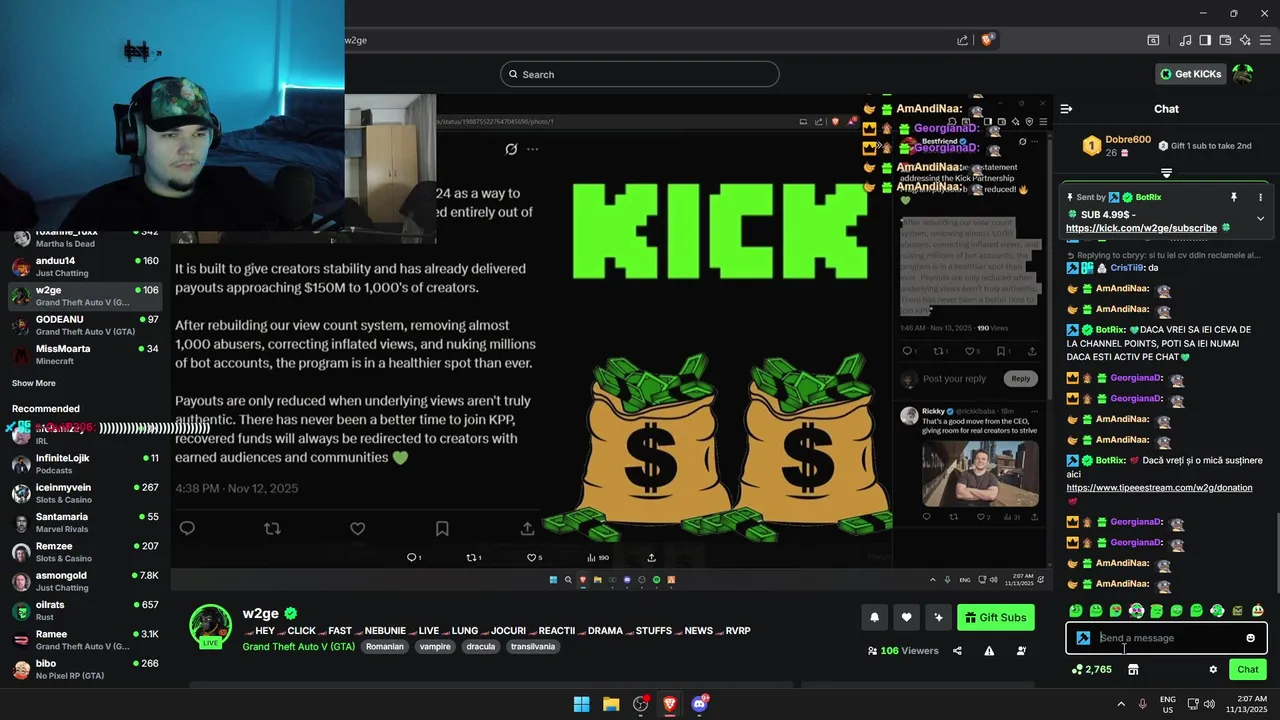Click the transilvania tag
The width and height of the screenshot is (1280, 720).
(x=532, y=647)
